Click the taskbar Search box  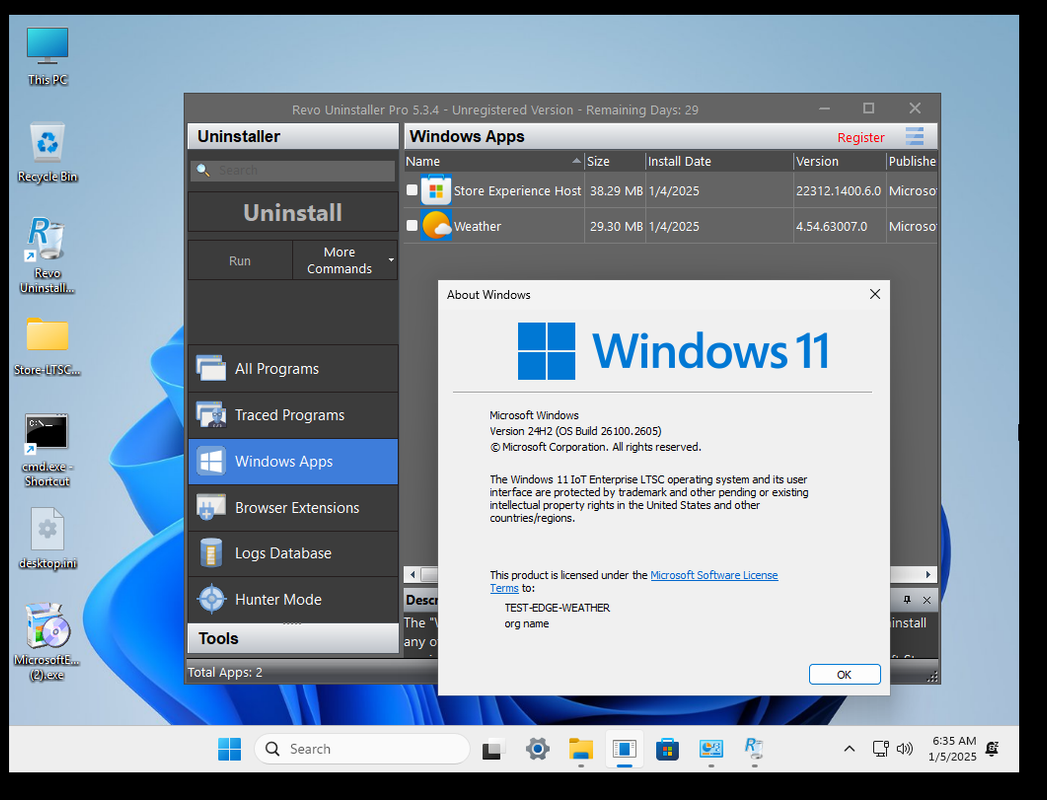[362, 749]
